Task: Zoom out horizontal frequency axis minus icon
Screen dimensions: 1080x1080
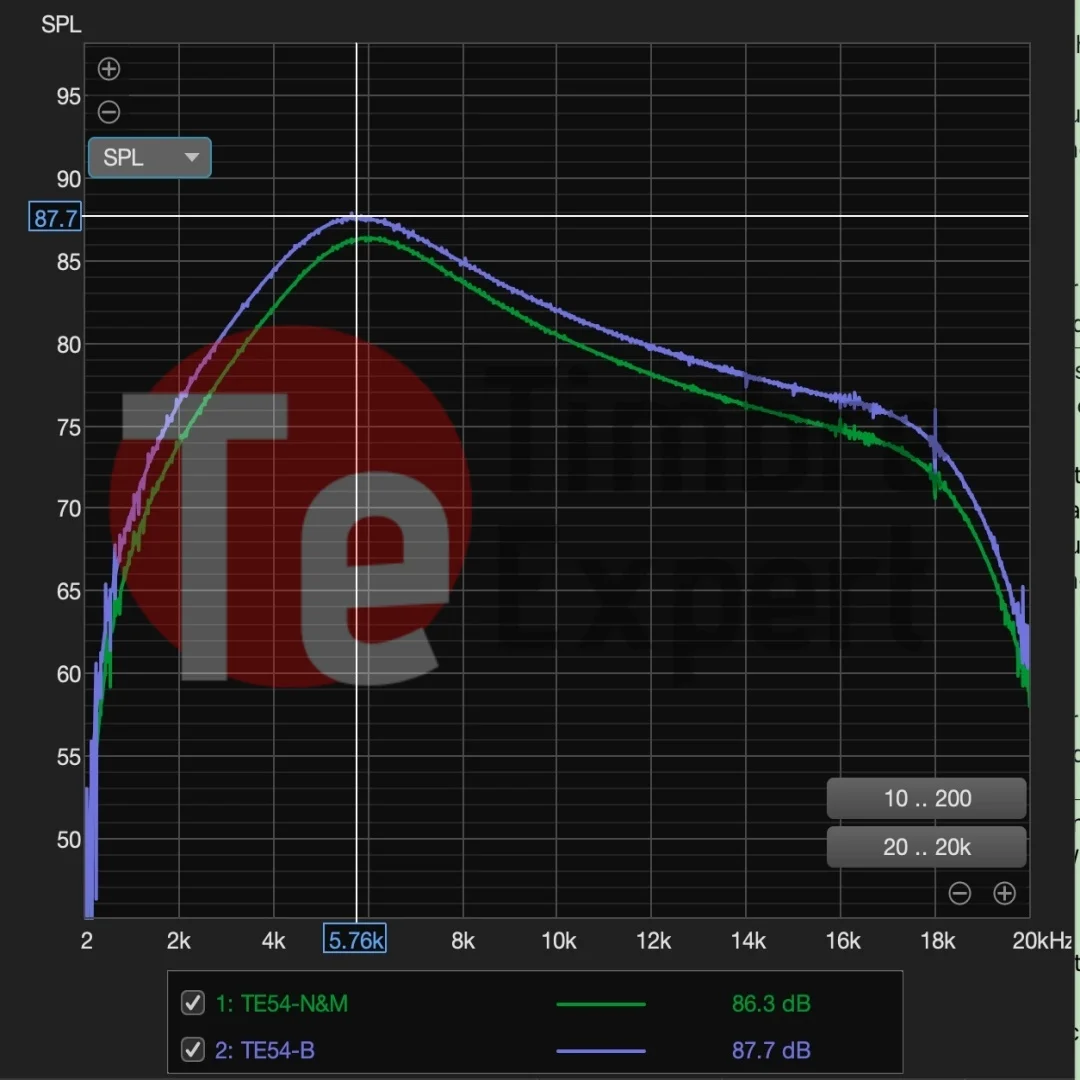Action: [959, 893]
